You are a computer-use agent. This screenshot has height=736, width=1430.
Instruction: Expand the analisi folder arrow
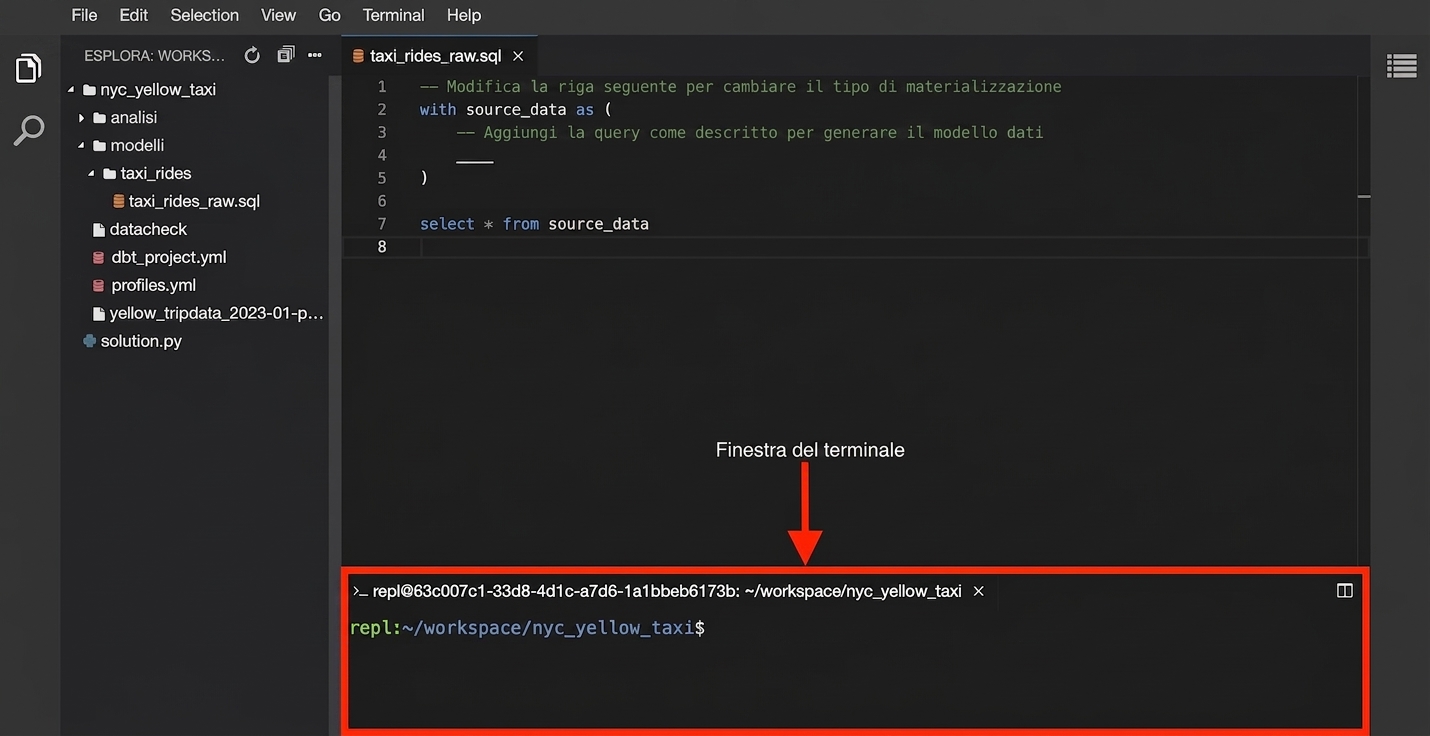[x=81, y=117]
